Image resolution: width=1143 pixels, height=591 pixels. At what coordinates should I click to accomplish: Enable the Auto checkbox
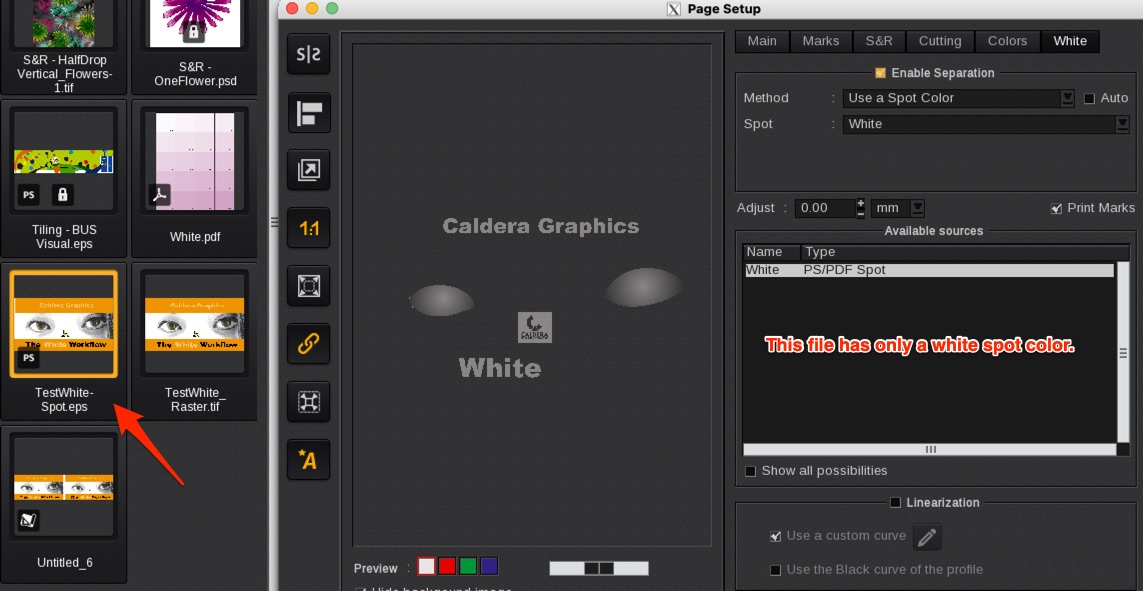click(1090, 98)
